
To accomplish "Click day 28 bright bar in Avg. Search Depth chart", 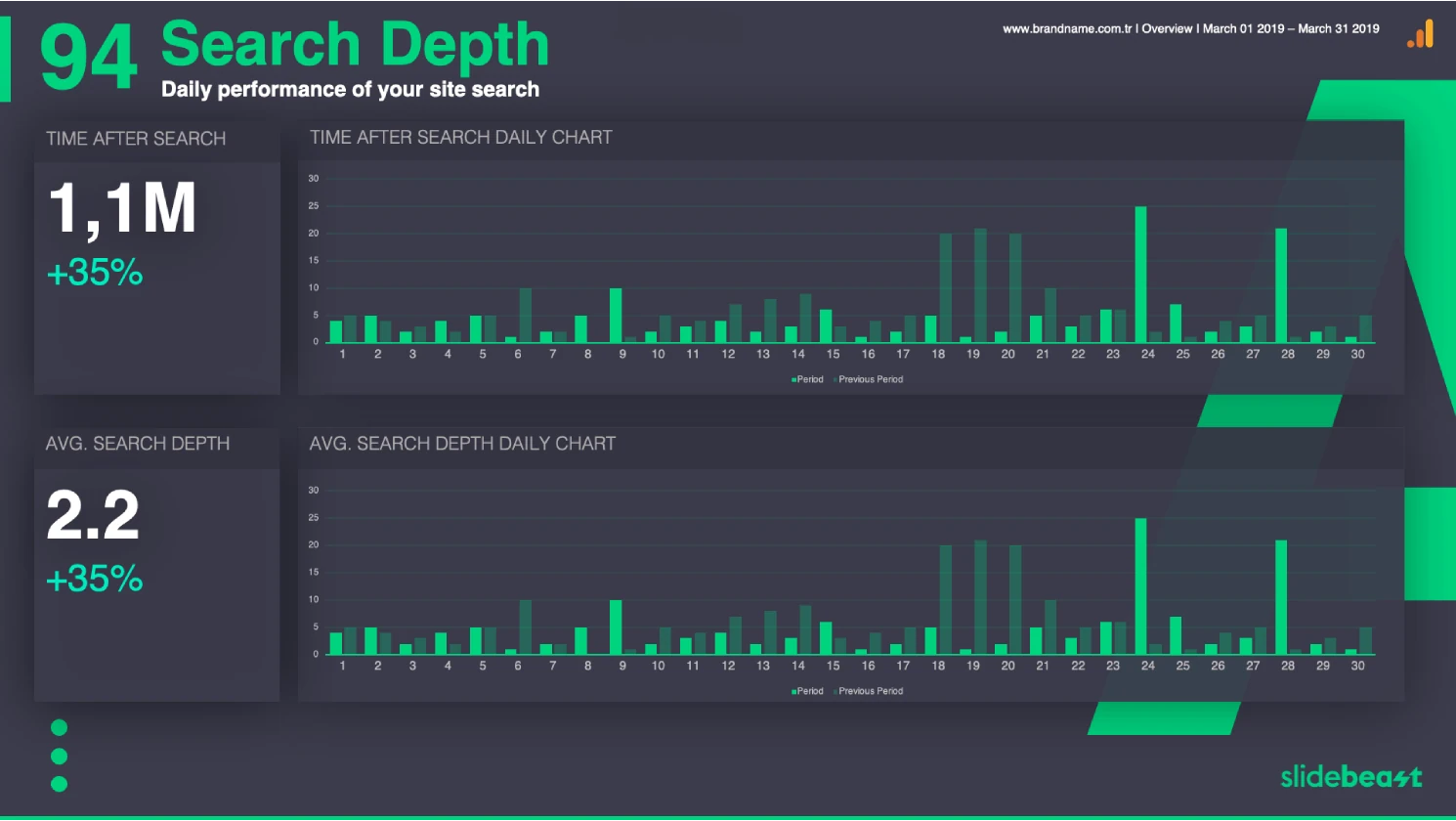I will pyautogui.click(x=1281, y=597).
